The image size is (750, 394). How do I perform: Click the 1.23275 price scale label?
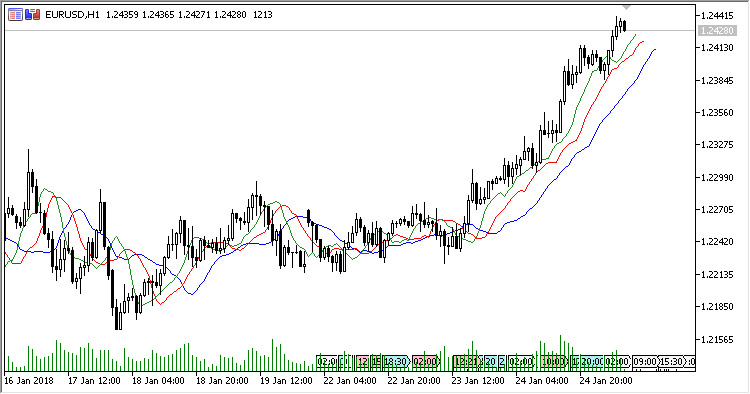(717, 145)
